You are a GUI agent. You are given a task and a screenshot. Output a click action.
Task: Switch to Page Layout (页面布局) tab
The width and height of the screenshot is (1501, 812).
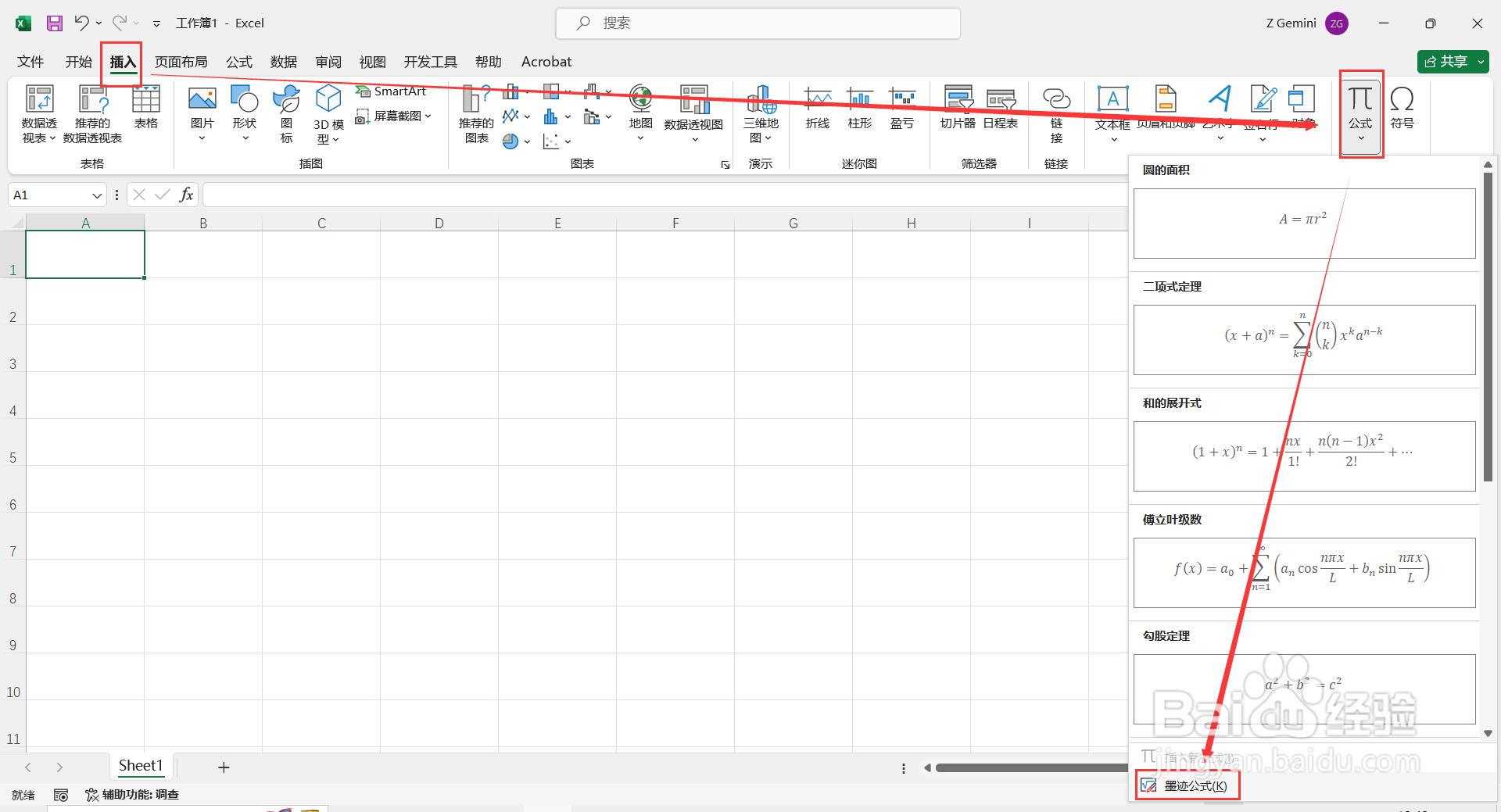click(181, 62)
